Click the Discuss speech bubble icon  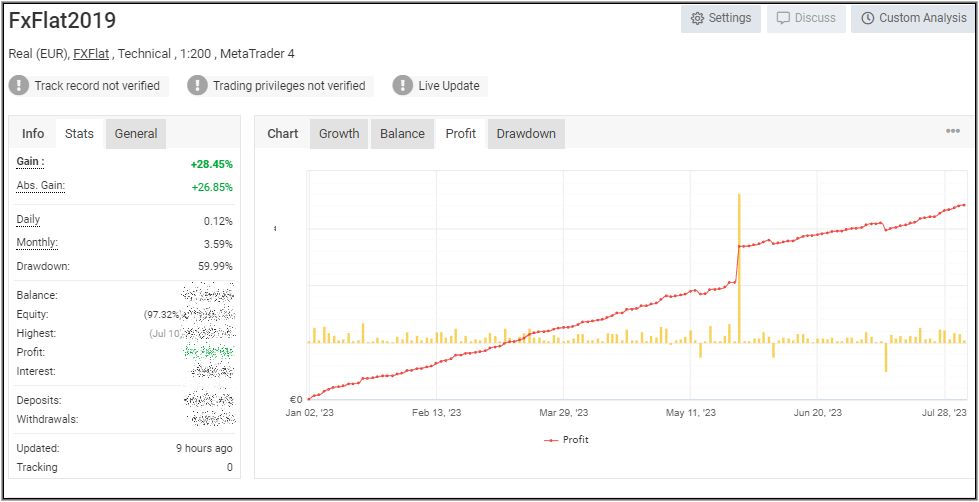pyautogui.click(x=783, y=18)
